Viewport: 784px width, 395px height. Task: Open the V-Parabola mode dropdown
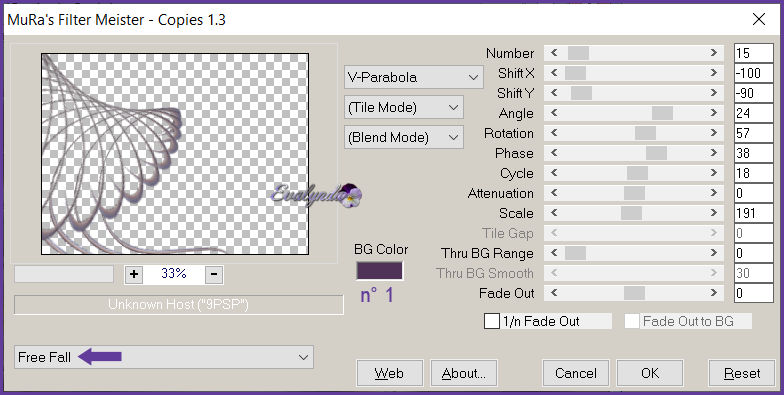[x=414, y=78]
